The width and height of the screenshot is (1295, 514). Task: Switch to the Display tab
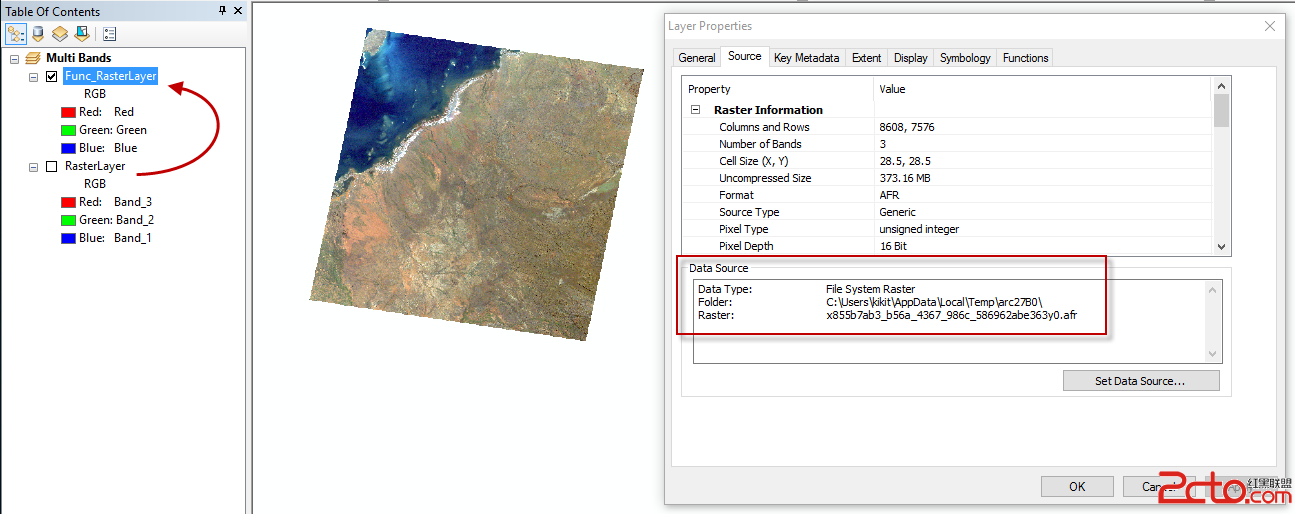point(910,58)
